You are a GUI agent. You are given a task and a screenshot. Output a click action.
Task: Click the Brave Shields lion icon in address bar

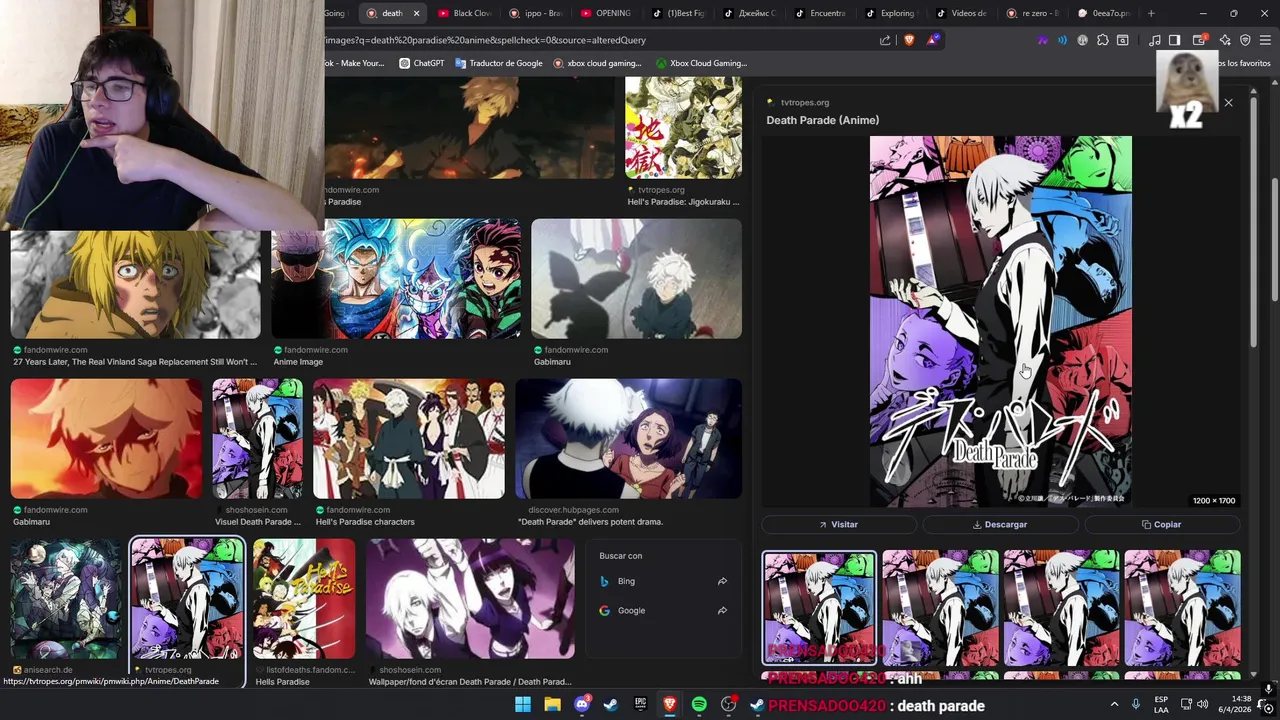click(909, 40)
